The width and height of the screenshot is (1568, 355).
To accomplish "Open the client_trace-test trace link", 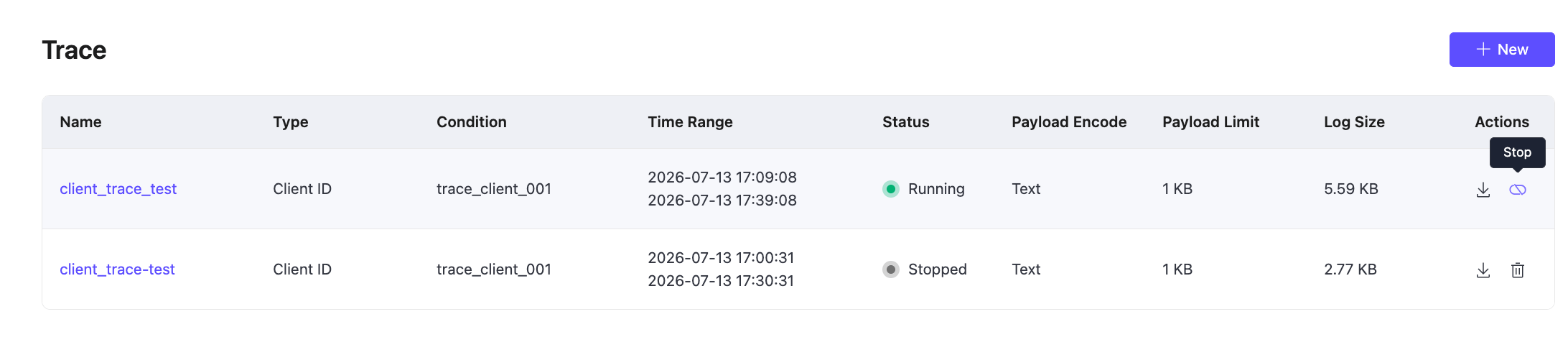I will pos(117,269).
